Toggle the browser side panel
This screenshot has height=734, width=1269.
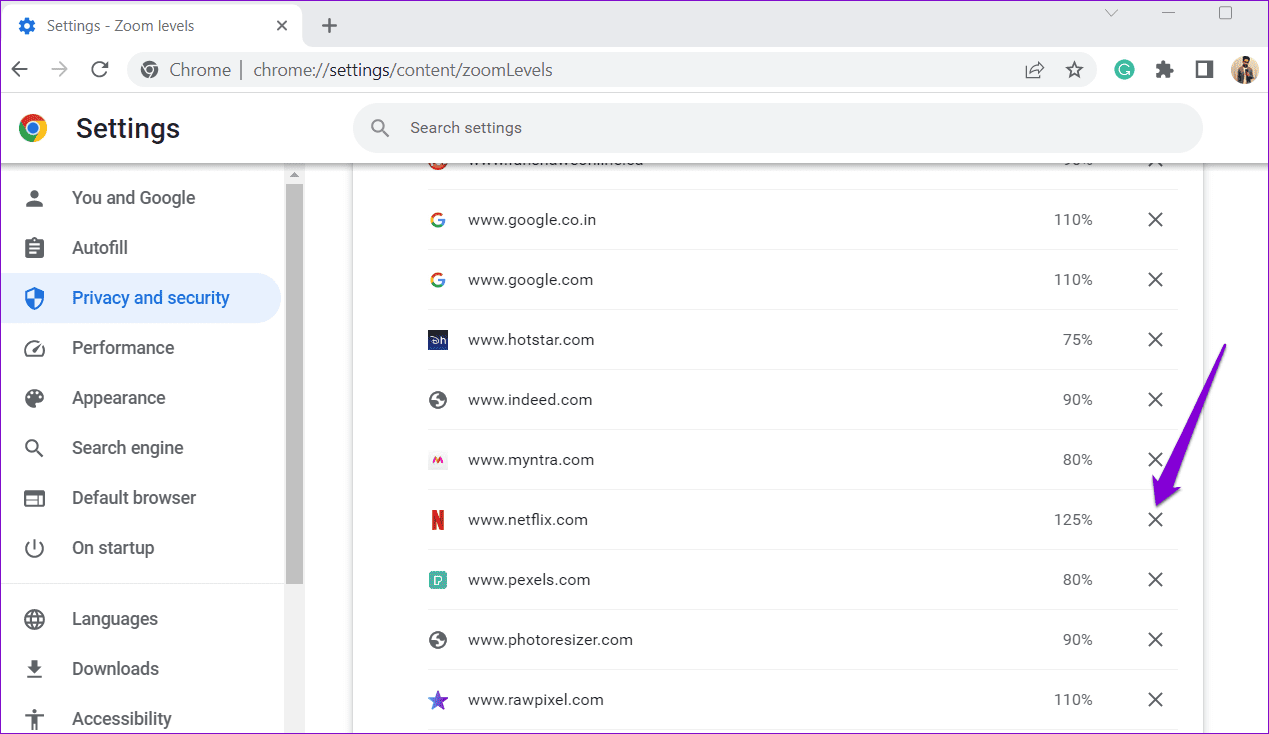click(1204, 70)
